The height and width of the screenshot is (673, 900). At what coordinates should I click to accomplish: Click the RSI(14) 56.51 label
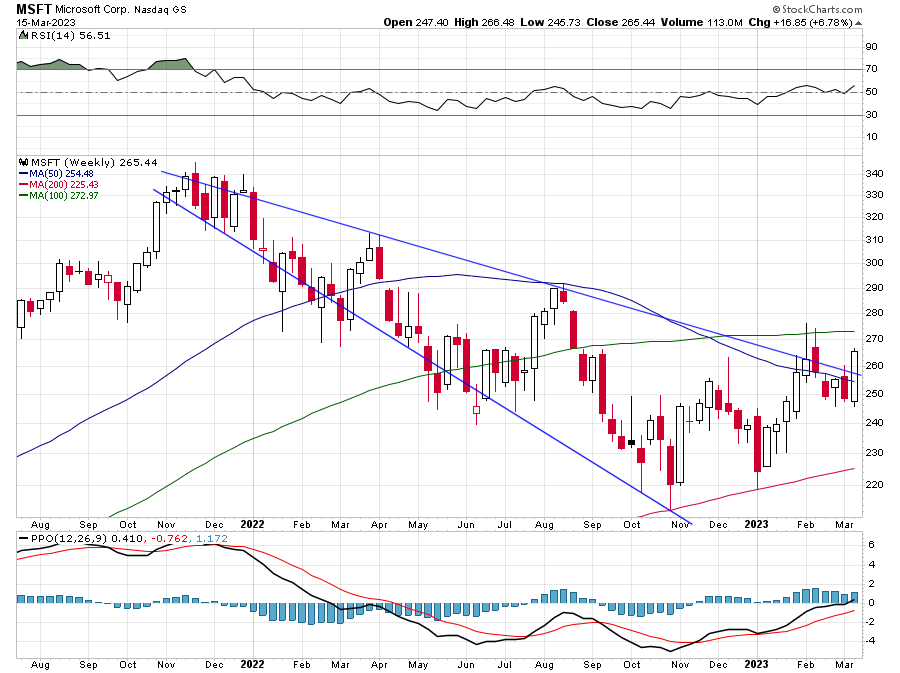click(x=71, y=35)
